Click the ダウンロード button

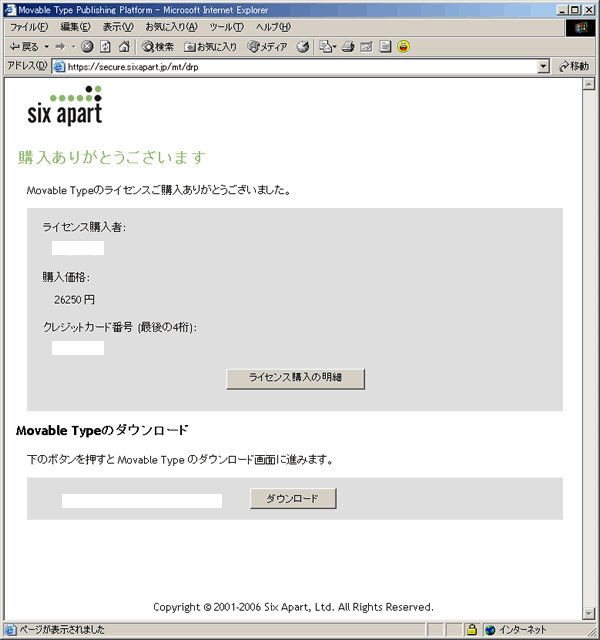pyautogui.click(x=293, y=498)
